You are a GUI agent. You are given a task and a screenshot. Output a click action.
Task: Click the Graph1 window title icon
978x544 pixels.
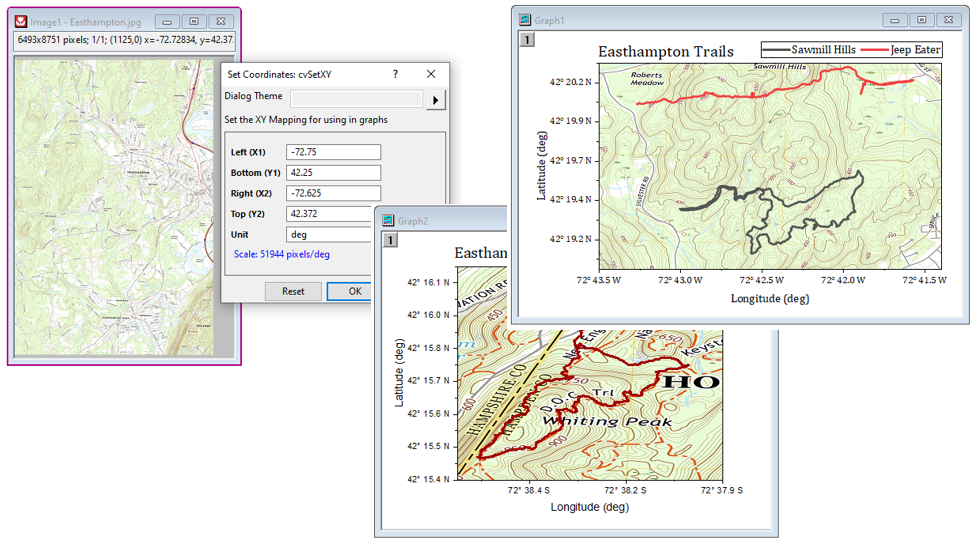tap(524, 20)
